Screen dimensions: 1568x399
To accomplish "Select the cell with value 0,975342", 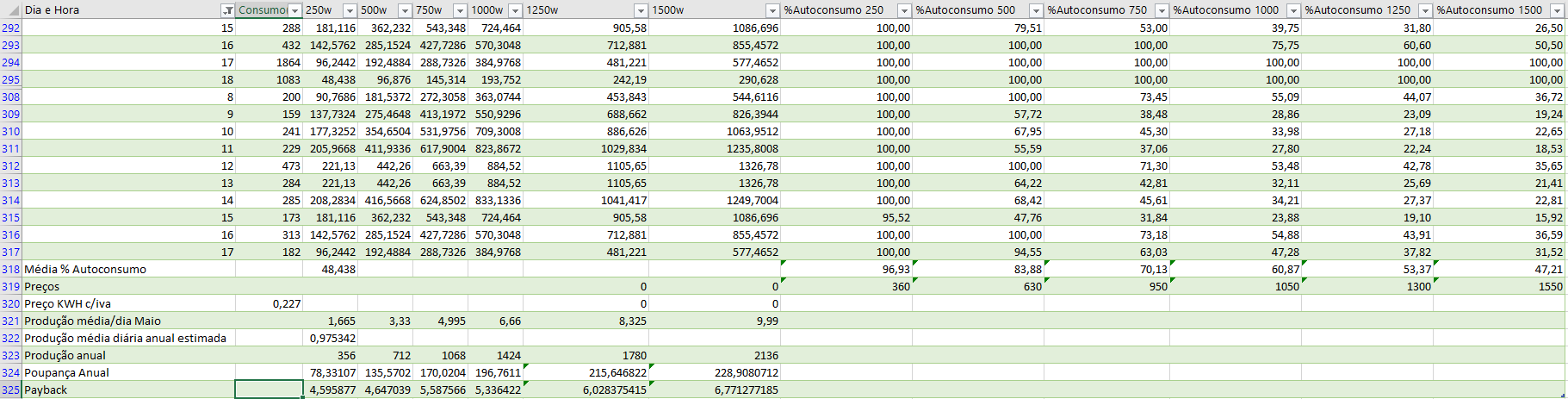I will 331,338.
